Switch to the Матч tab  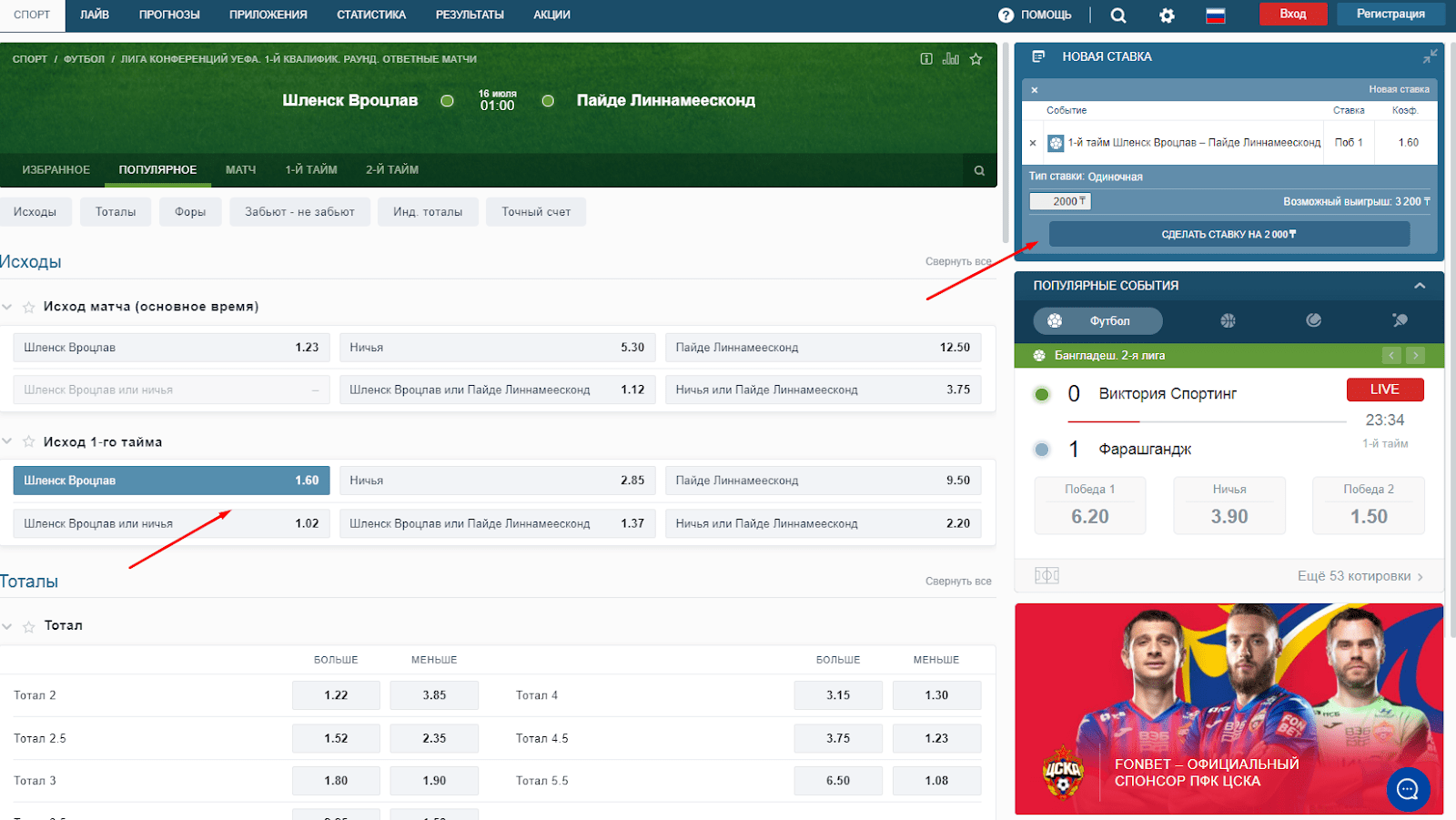241,170
